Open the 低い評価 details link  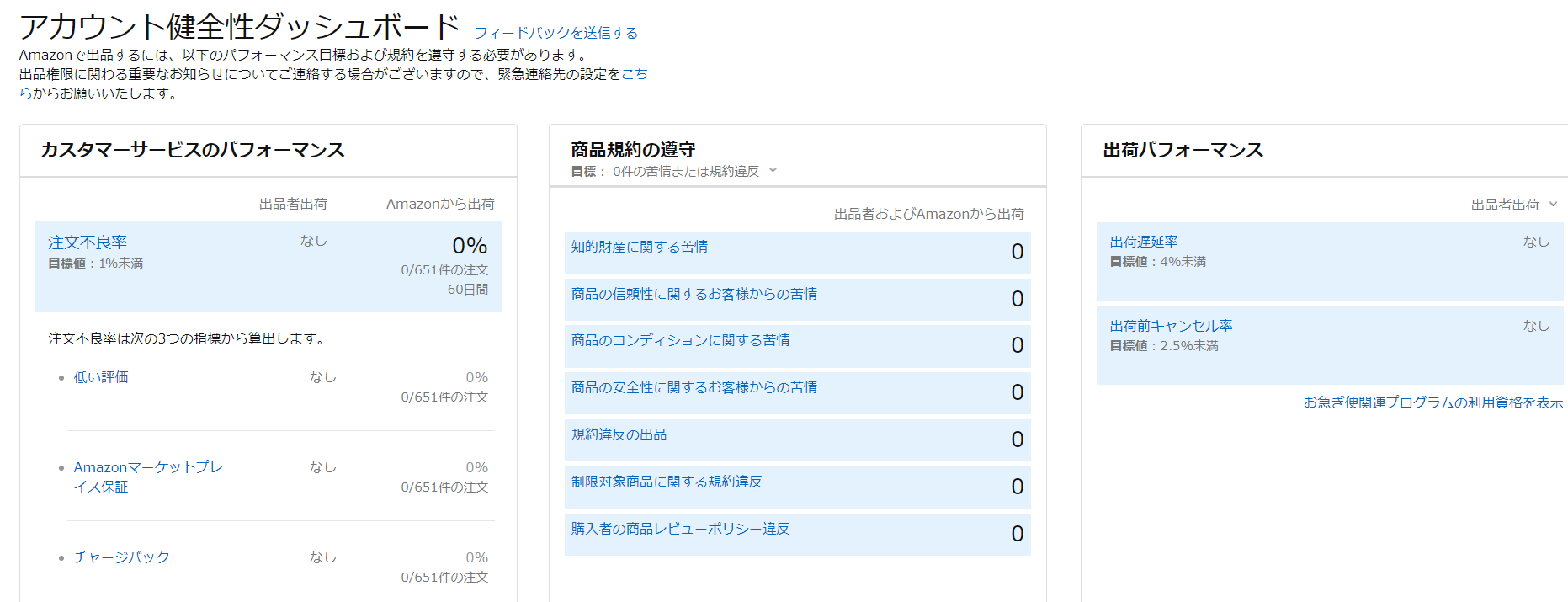click(x=101, y=377)
